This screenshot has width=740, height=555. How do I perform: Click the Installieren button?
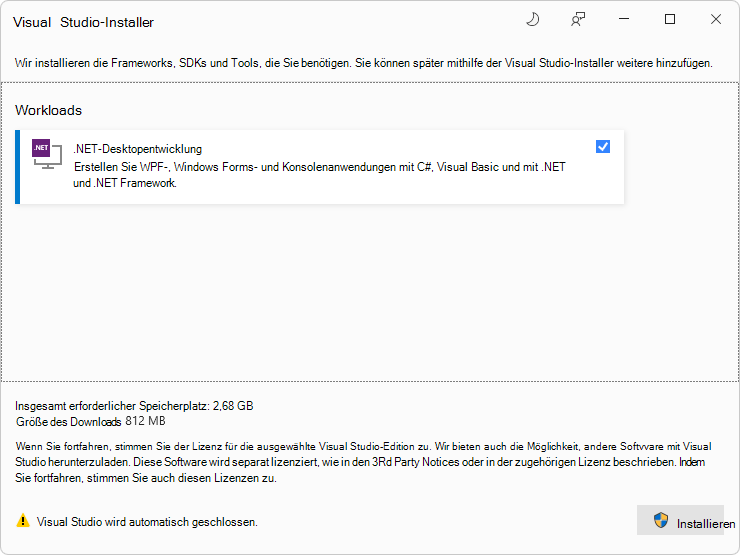pos(680,520)
